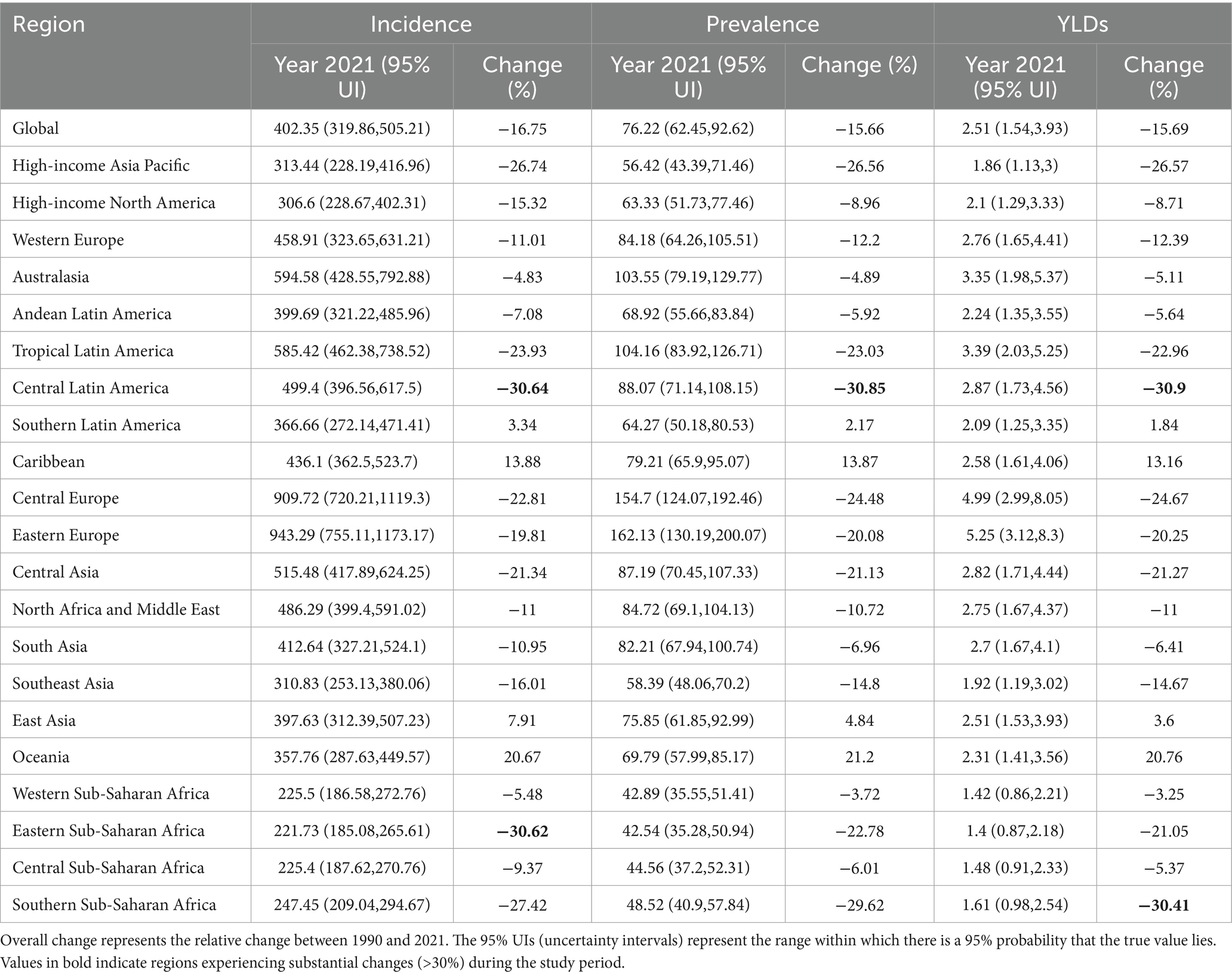
Task: Click Southern Latin America prevalence change 2.17
Action: pos(860,424)
